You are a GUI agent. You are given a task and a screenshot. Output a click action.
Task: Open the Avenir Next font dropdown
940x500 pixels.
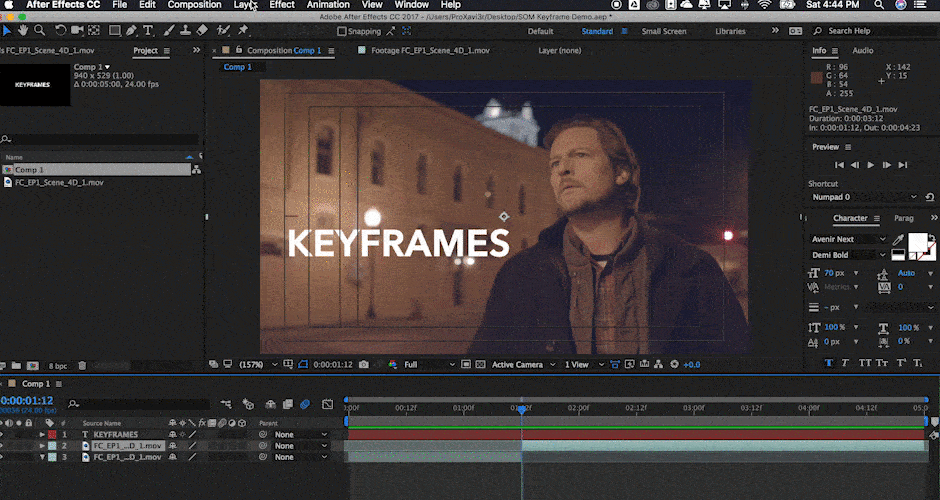click(x=847, y=239)
